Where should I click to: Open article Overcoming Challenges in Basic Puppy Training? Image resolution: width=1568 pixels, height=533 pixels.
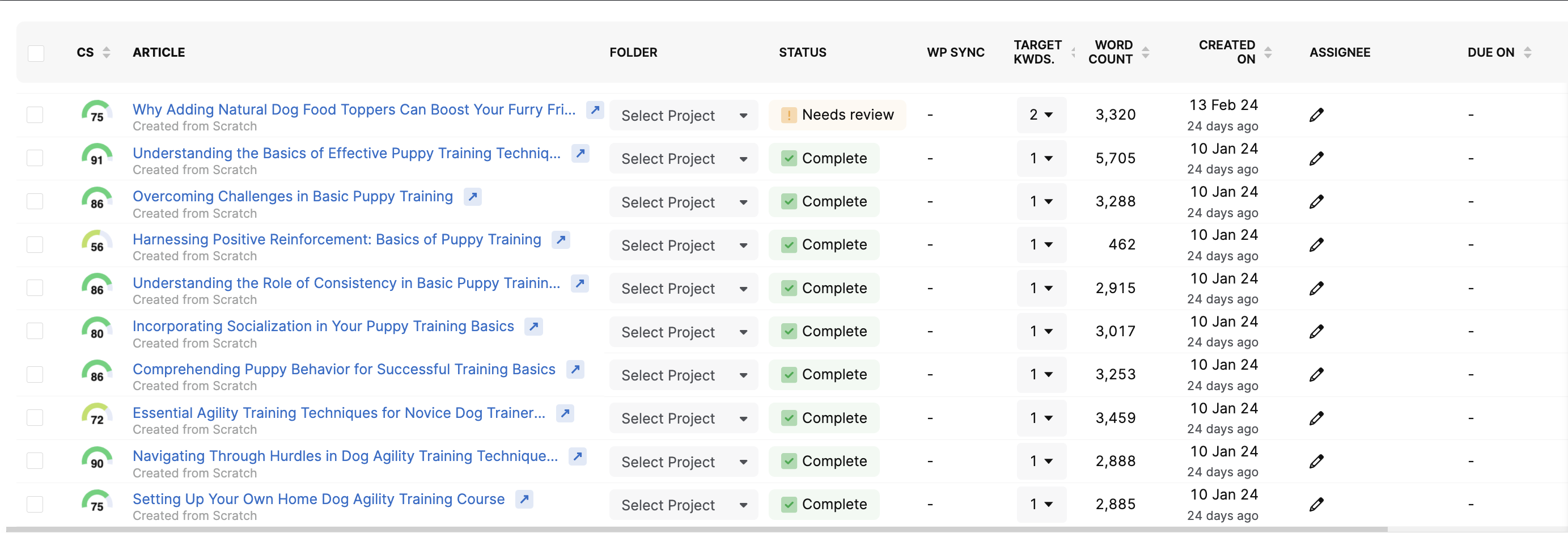click(x=293, y=196)
